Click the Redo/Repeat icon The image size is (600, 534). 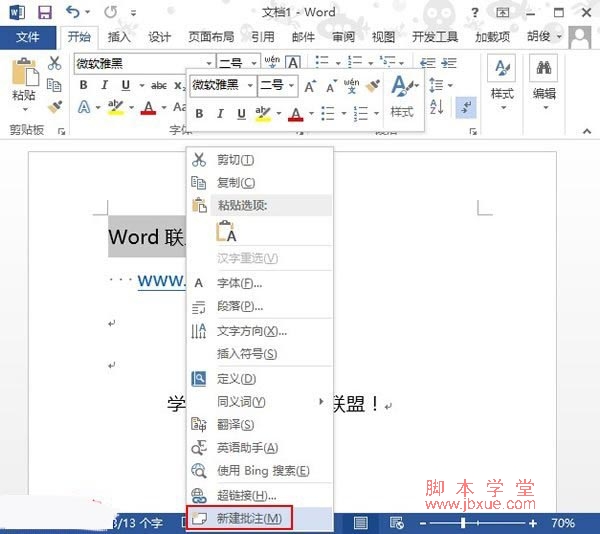click(x=111, y=12)
